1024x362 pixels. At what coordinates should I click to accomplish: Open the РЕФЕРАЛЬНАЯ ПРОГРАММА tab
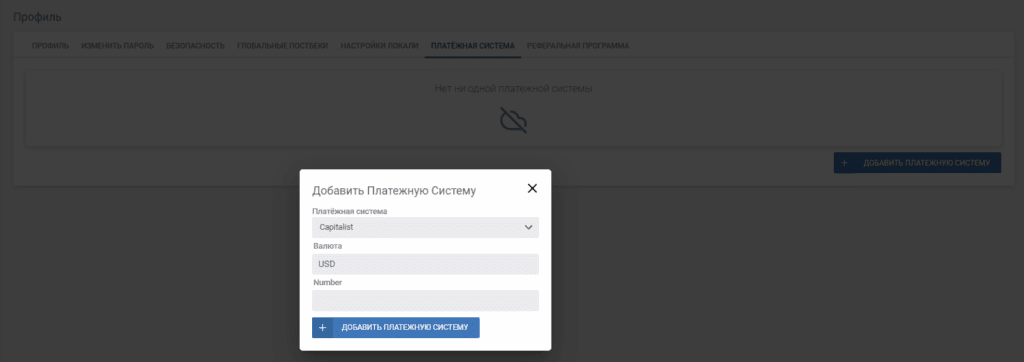(578, 46)
